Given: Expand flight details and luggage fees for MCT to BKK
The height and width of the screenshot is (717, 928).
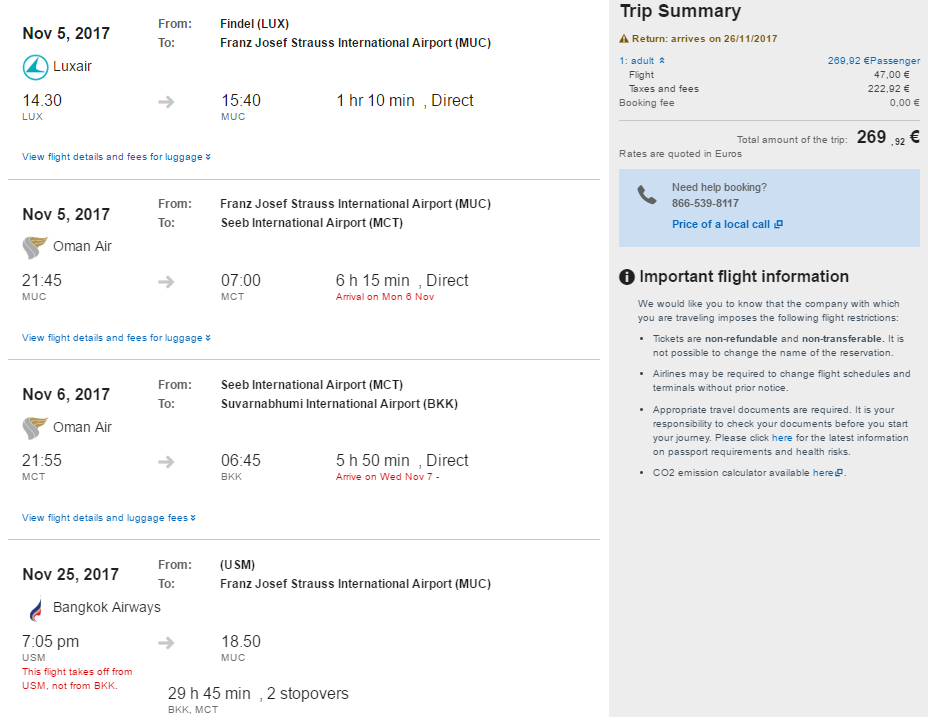Looking at the screenshot, I should click(109, 517).
